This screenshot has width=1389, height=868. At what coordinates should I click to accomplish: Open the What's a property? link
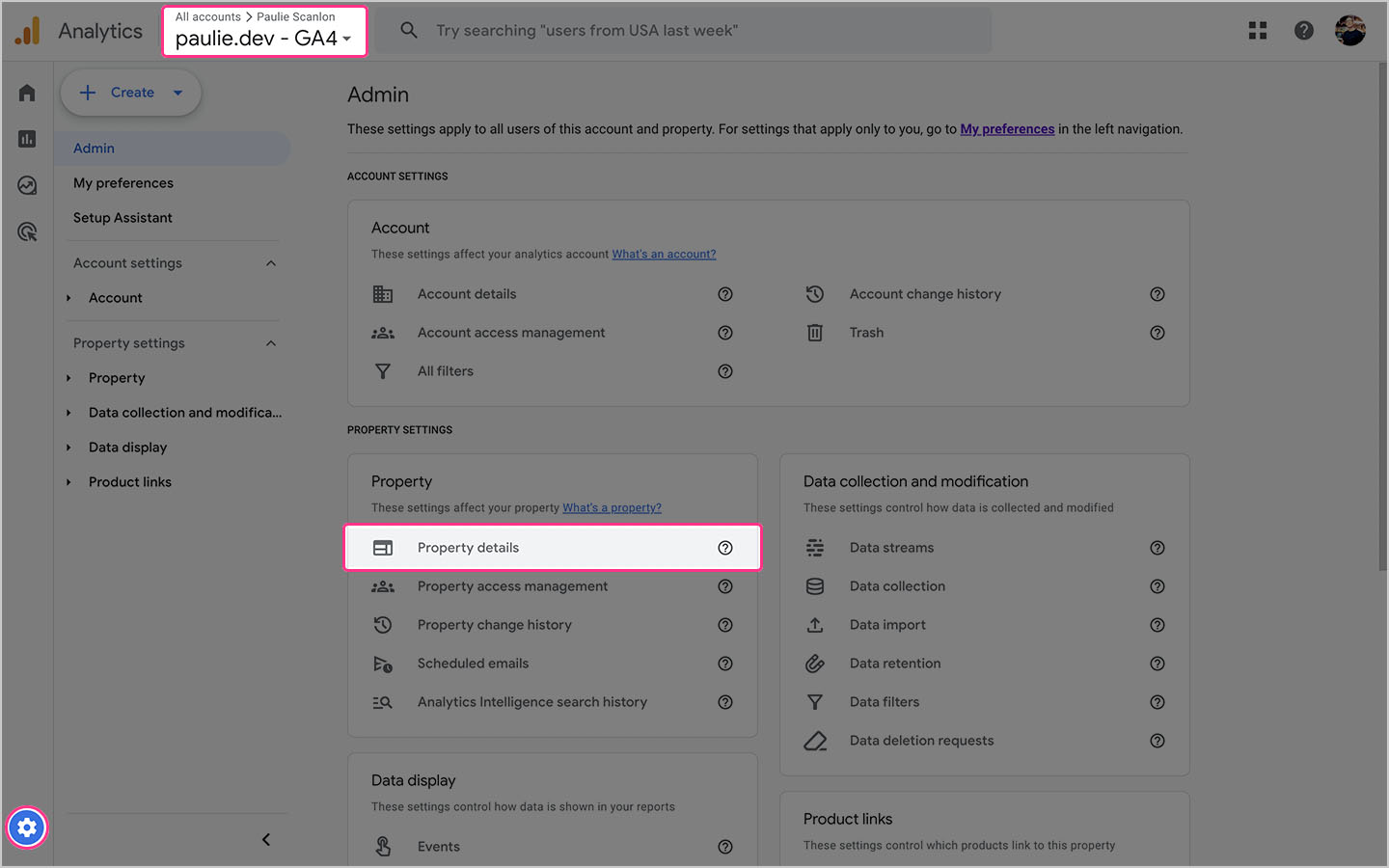click(612, 506)
